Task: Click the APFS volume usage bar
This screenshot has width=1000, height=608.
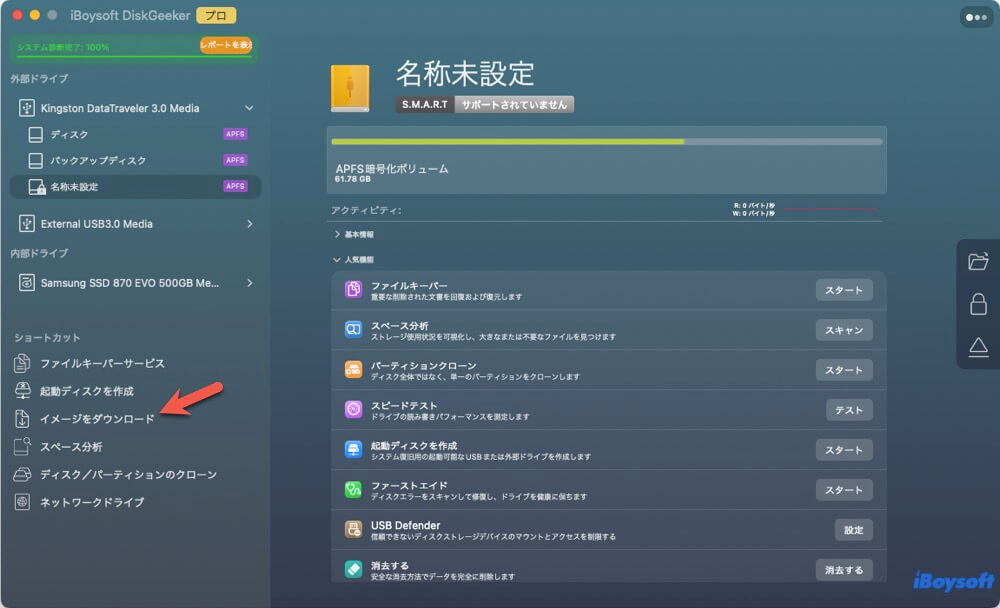Action: point(606,142)
